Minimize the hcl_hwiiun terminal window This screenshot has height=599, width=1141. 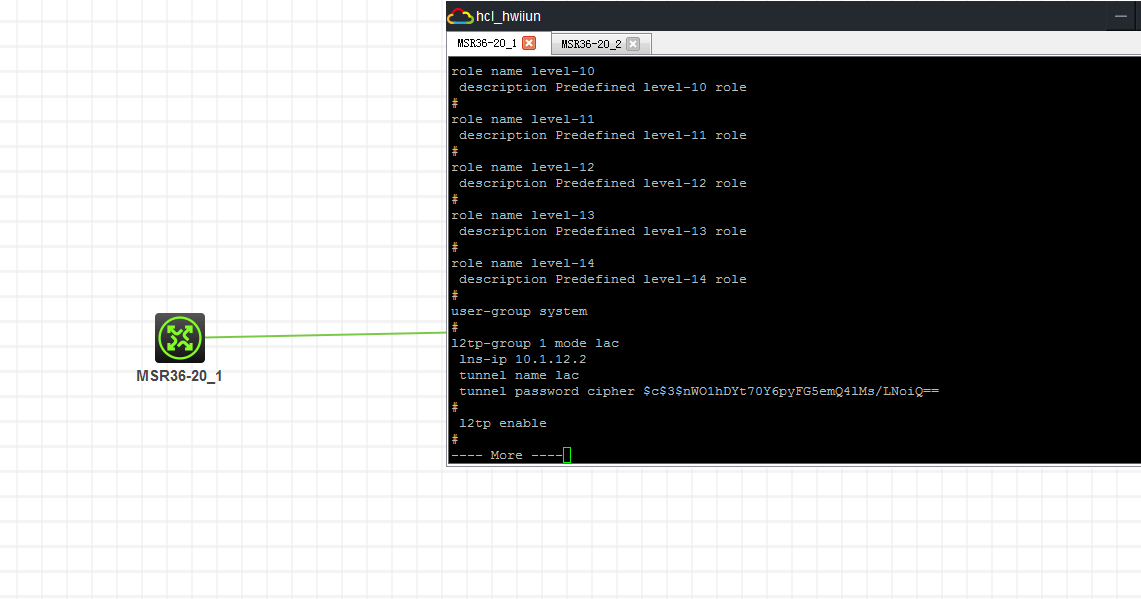[x=1121, y=16]
